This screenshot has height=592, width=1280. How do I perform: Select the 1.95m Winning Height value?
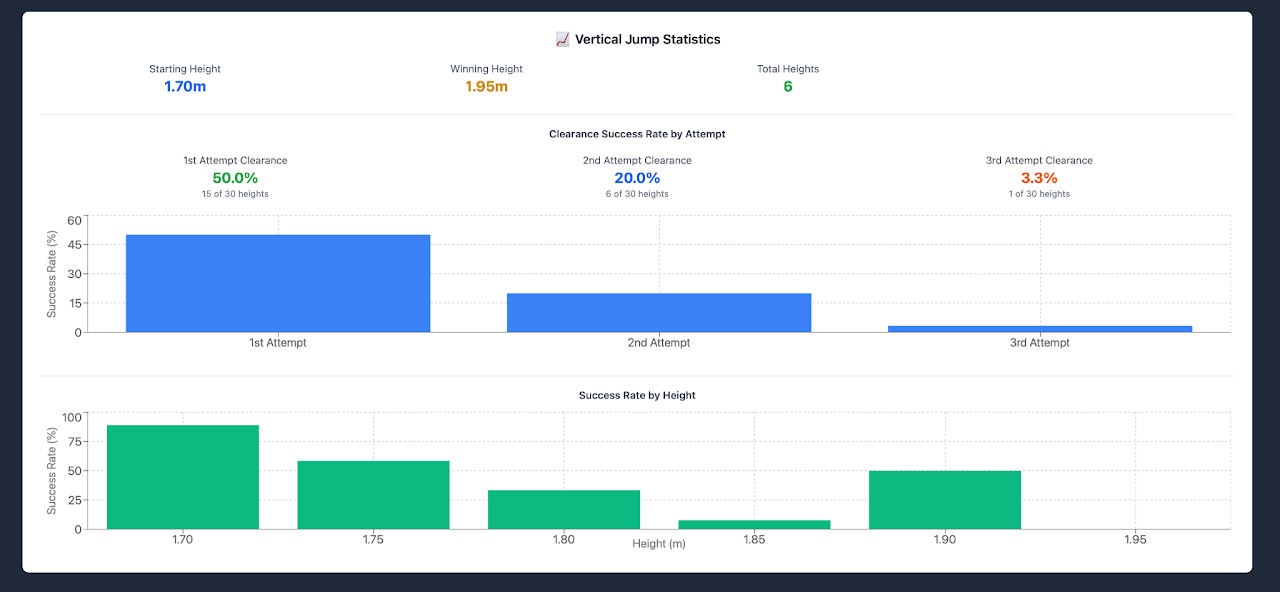[486, 86]
